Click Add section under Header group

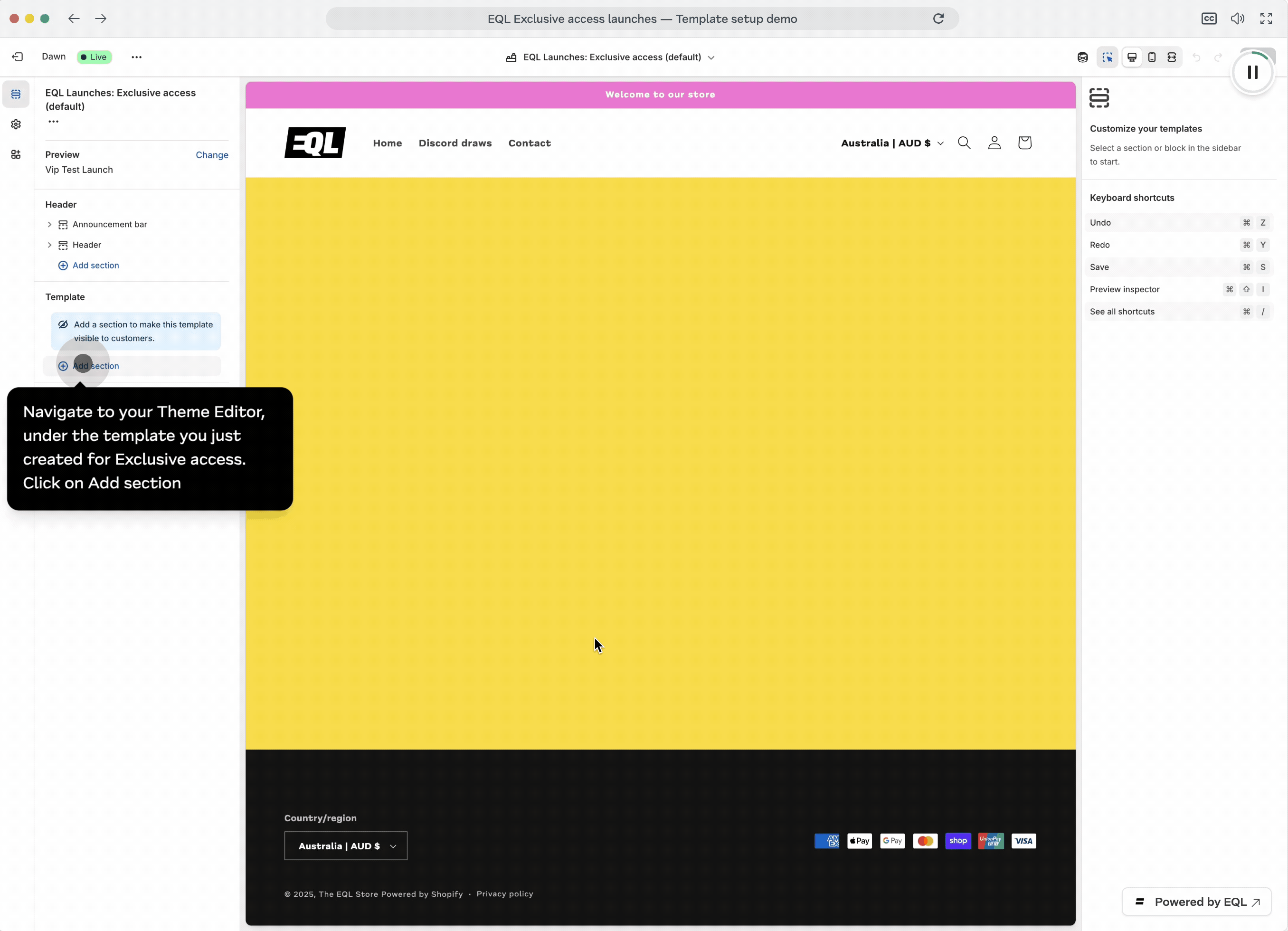pos(89,265)
